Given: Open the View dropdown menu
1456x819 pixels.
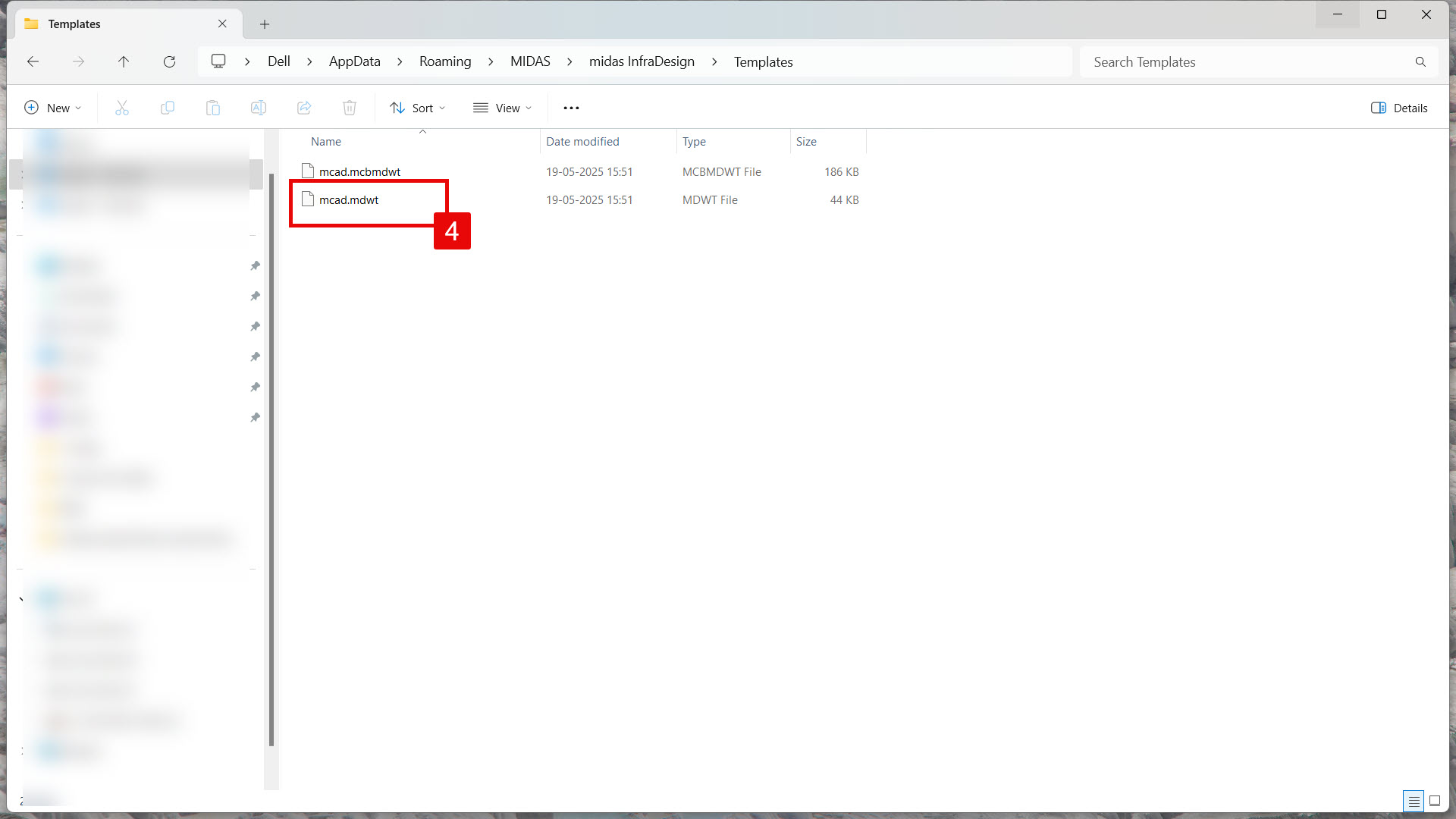Looking at the screenshot, I should 502,108.
